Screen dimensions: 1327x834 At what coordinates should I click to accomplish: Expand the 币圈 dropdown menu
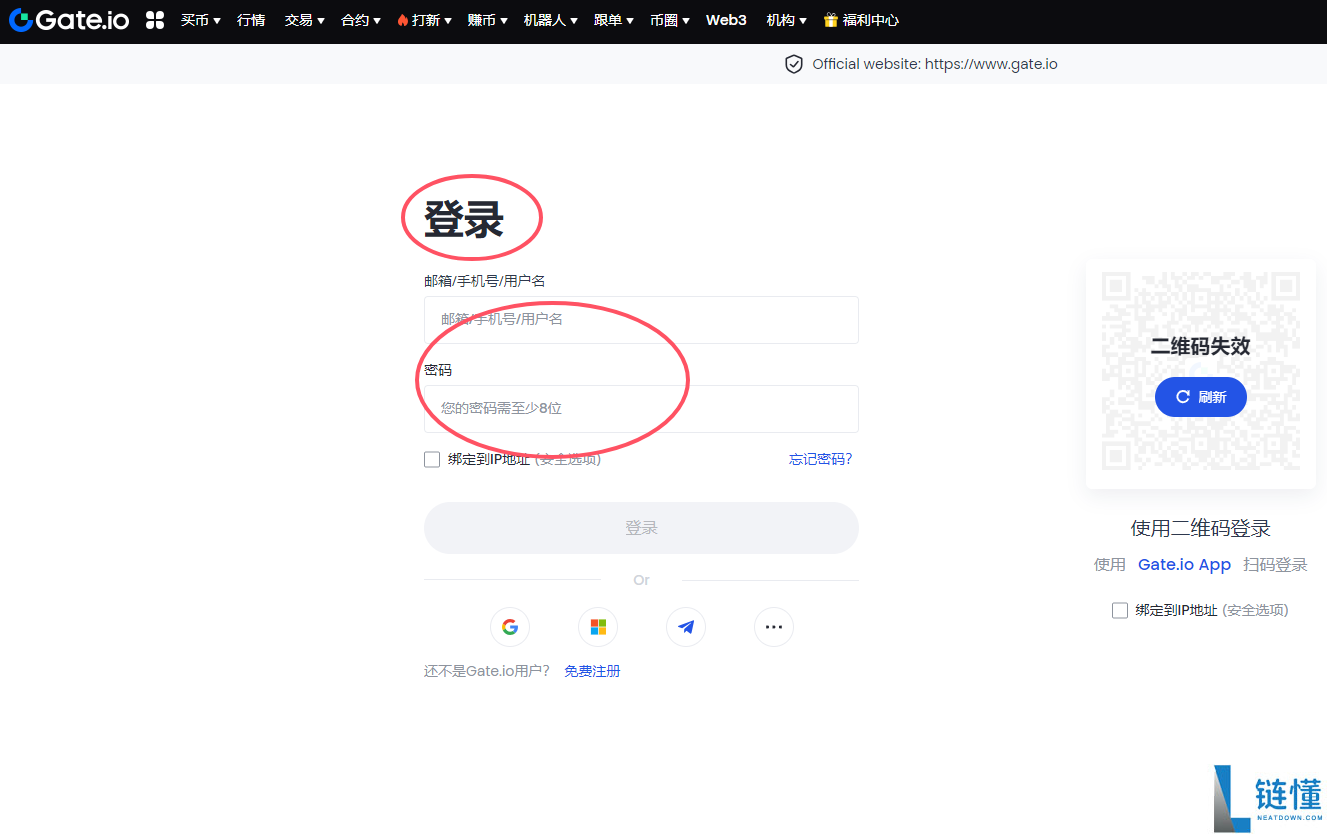(x=670, y=20)
